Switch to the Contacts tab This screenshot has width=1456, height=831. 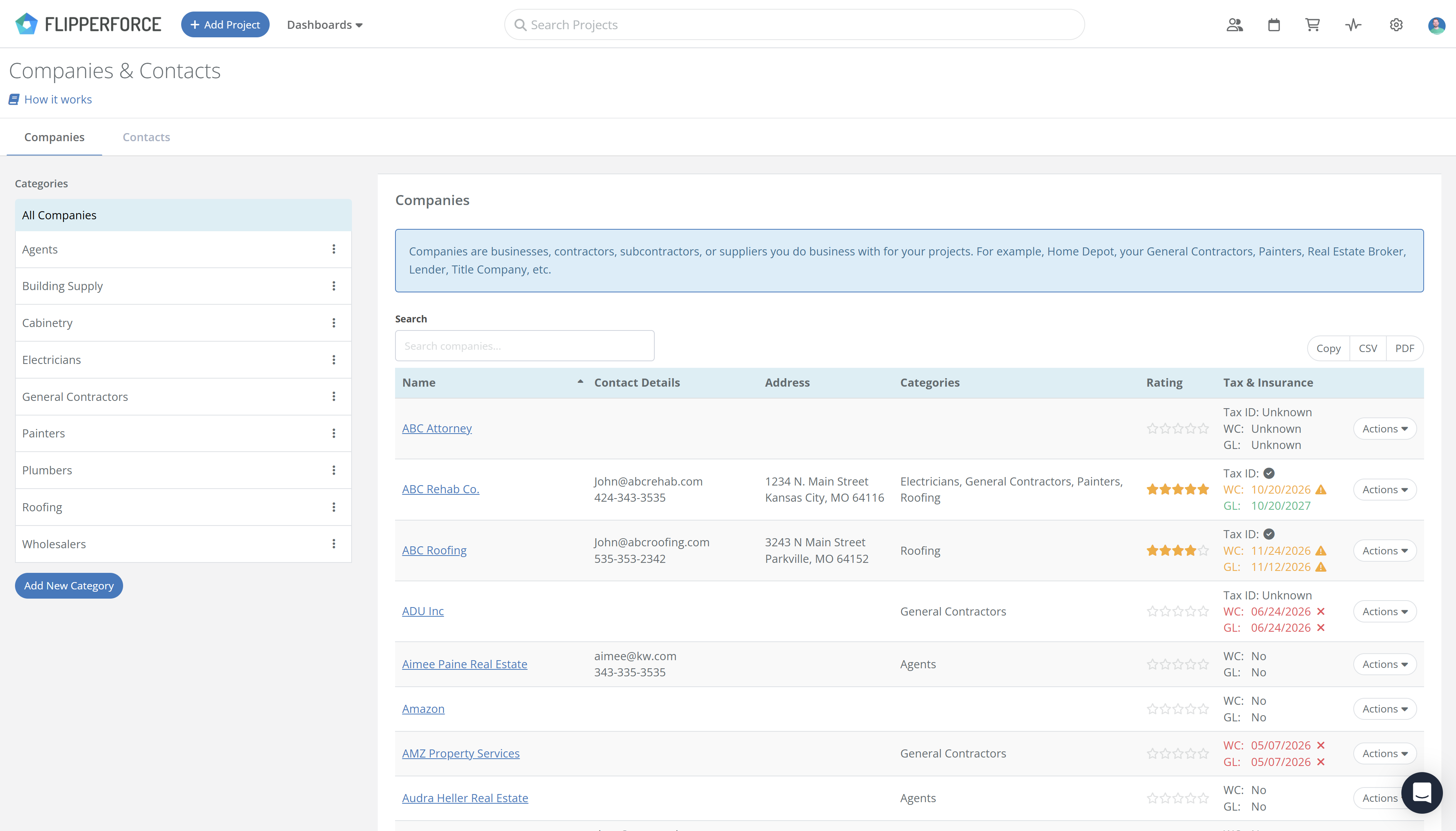(146, 137)
